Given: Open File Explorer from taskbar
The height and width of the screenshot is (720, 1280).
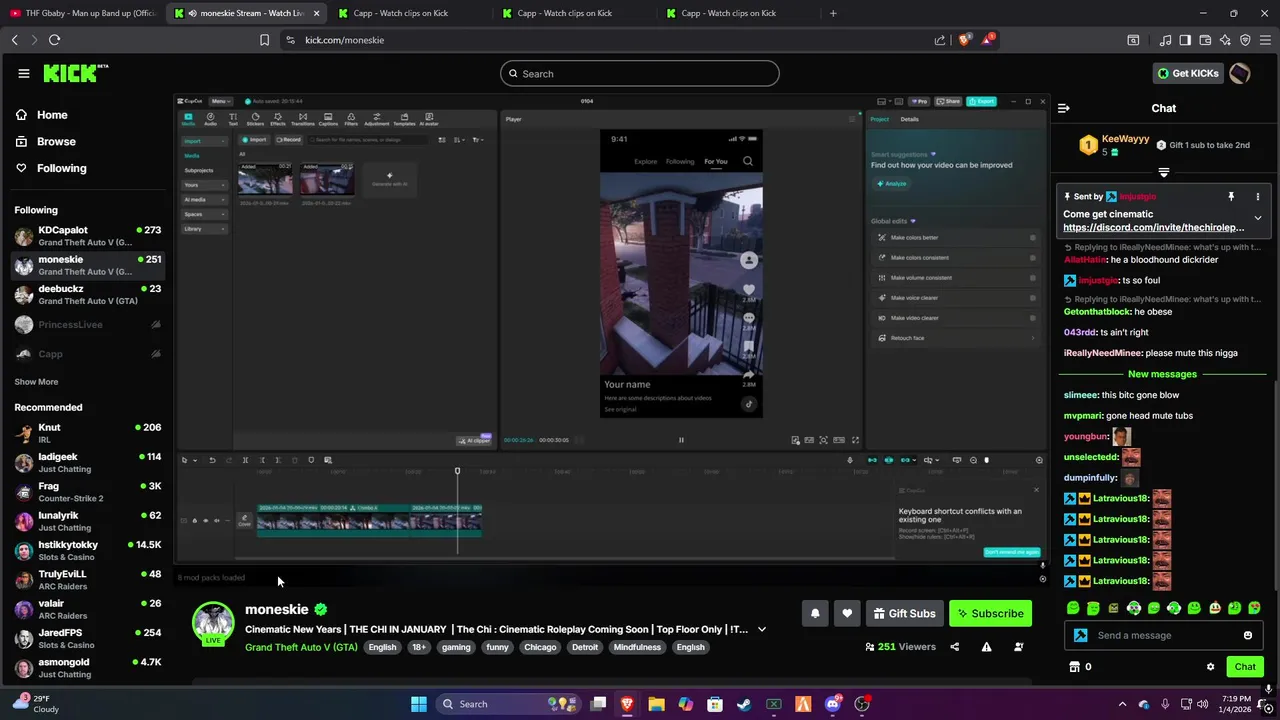Looking at the screenshot, I should pos(656,704).
